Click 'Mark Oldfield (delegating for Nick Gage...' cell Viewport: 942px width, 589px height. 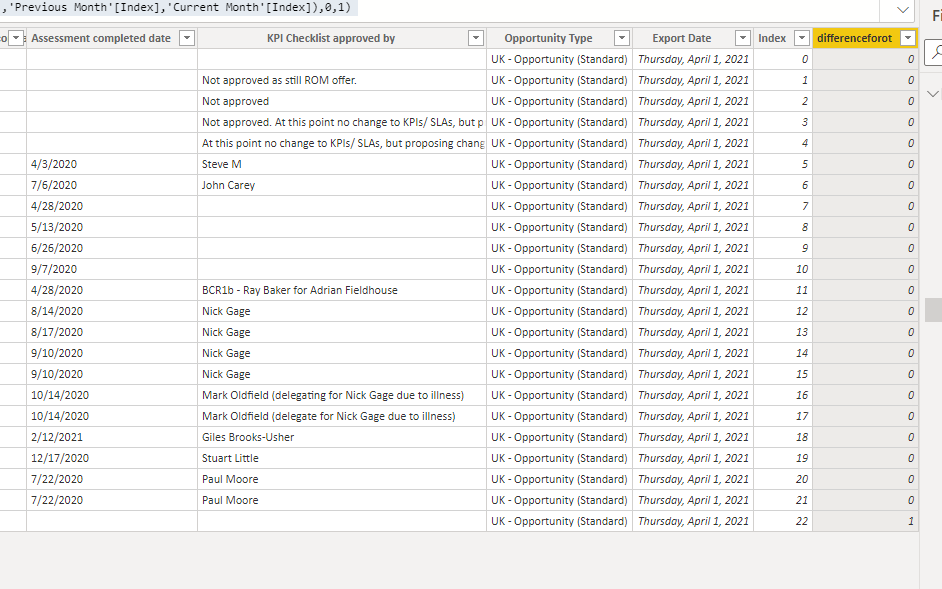point(342,395)
